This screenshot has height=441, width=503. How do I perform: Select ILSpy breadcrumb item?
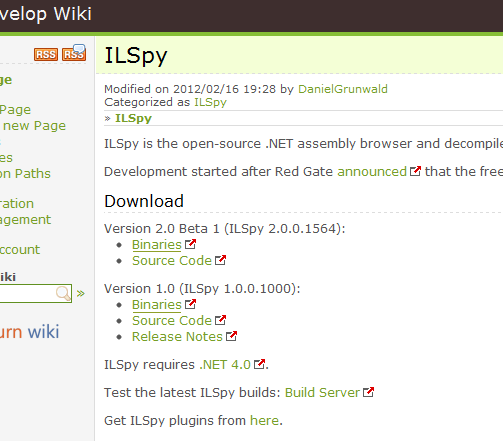pyautogui.click(x=133, y=118)
